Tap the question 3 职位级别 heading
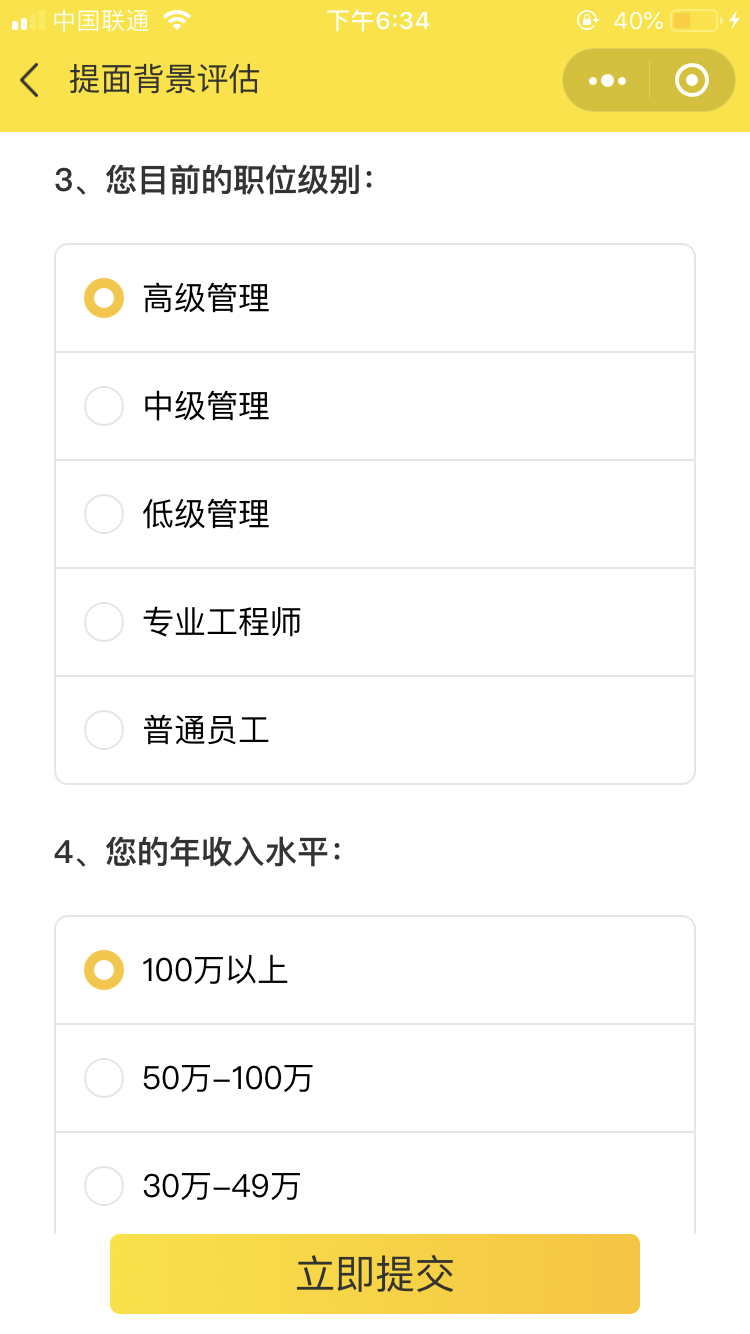This screenshot has height=1334, width=750. coord(214,181)
